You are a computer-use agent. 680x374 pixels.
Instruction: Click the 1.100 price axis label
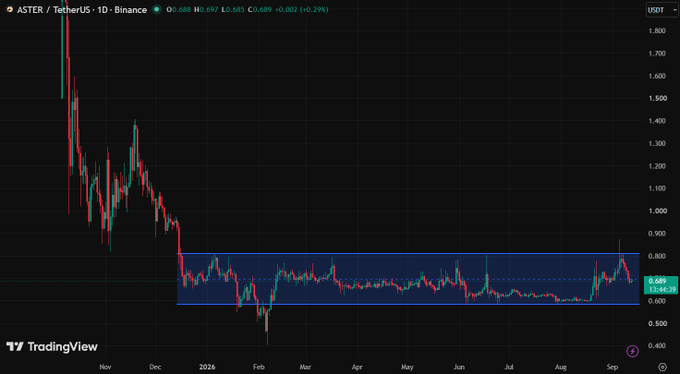(657, 189)
